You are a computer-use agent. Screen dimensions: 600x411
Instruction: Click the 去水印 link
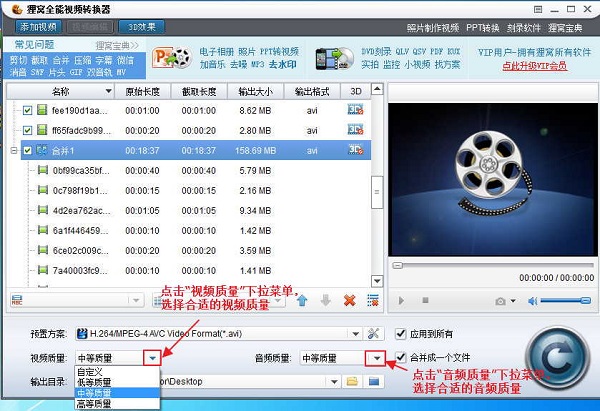click(x=283, y=64)
